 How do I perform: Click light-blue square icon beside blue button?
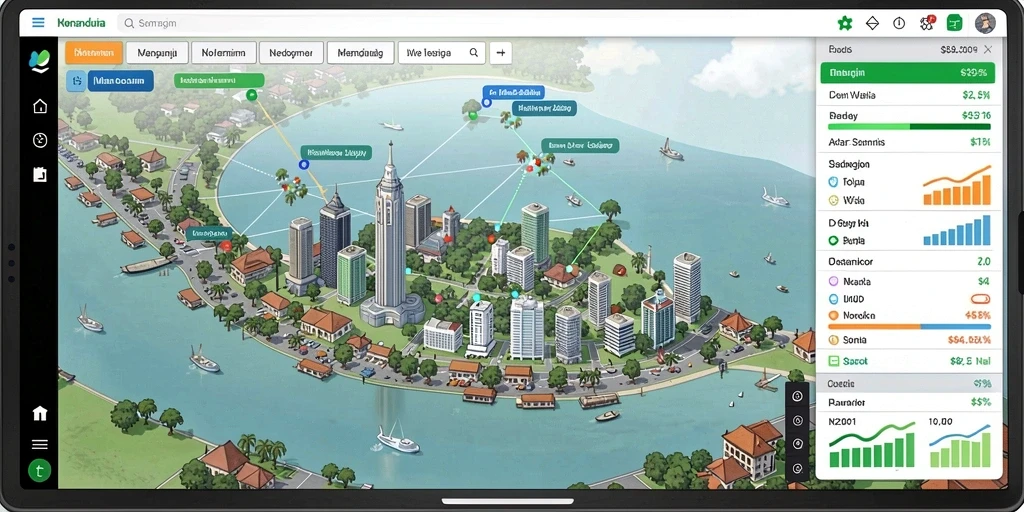pos(76,81)
